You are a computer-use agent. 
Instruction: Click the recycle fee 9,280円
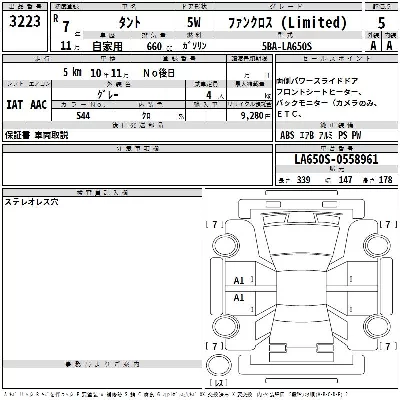tap(256, 116)
